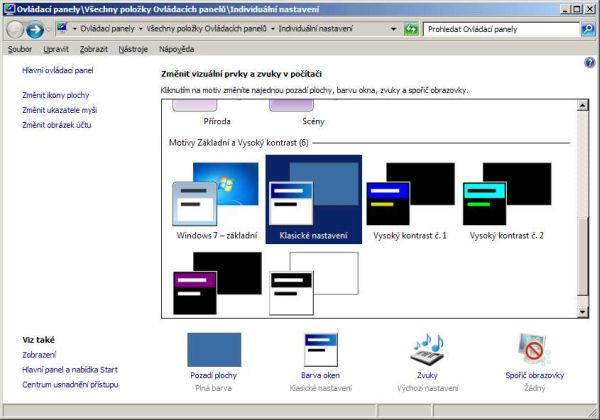Select the white high contrast theme
Image resolution: width=600 pixels, height=420 pixels.
click(x=314, y=283)
